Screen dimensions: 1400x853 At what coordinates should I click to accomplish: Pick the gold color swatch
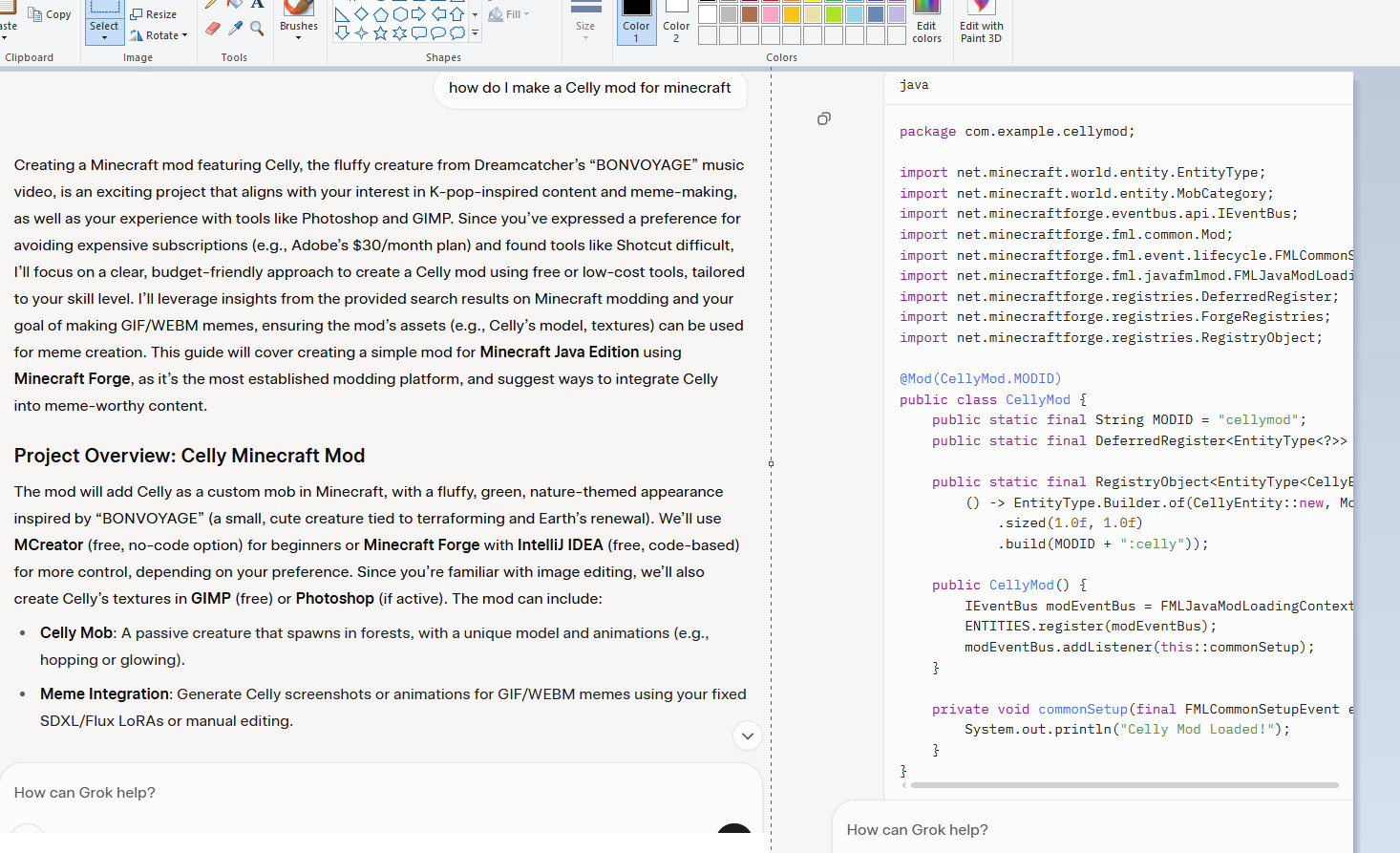[x=792, y=14]
